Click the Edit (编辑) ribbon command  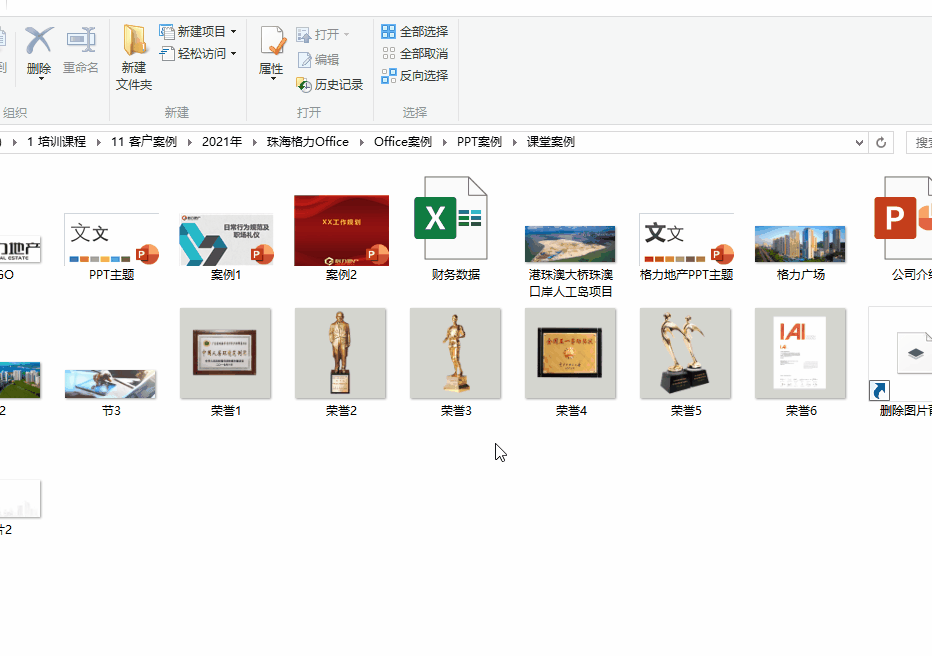[x=318, y=59]
